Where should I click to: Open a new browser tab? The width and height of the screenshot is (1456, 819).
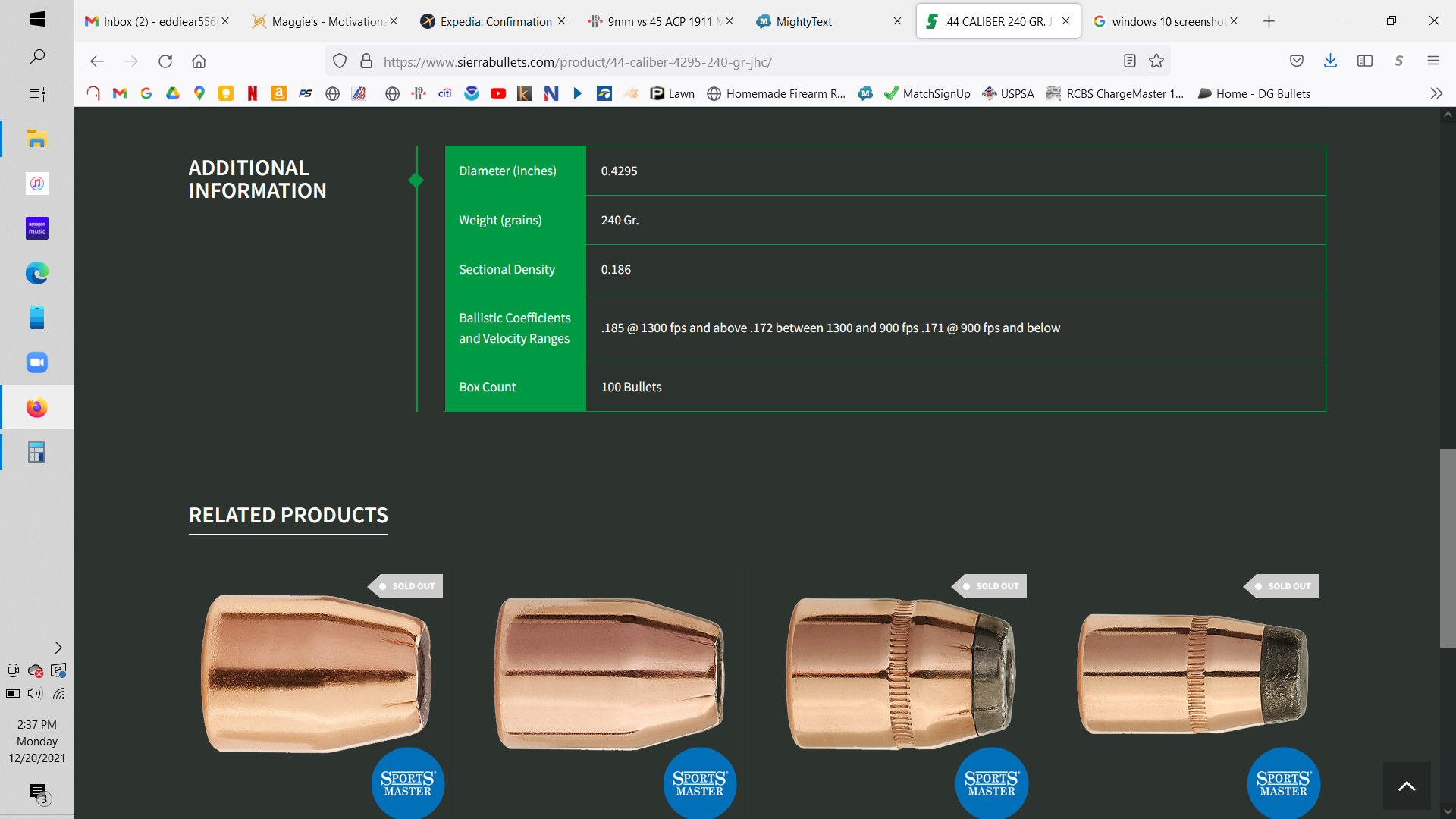(x=1269, y=21)
